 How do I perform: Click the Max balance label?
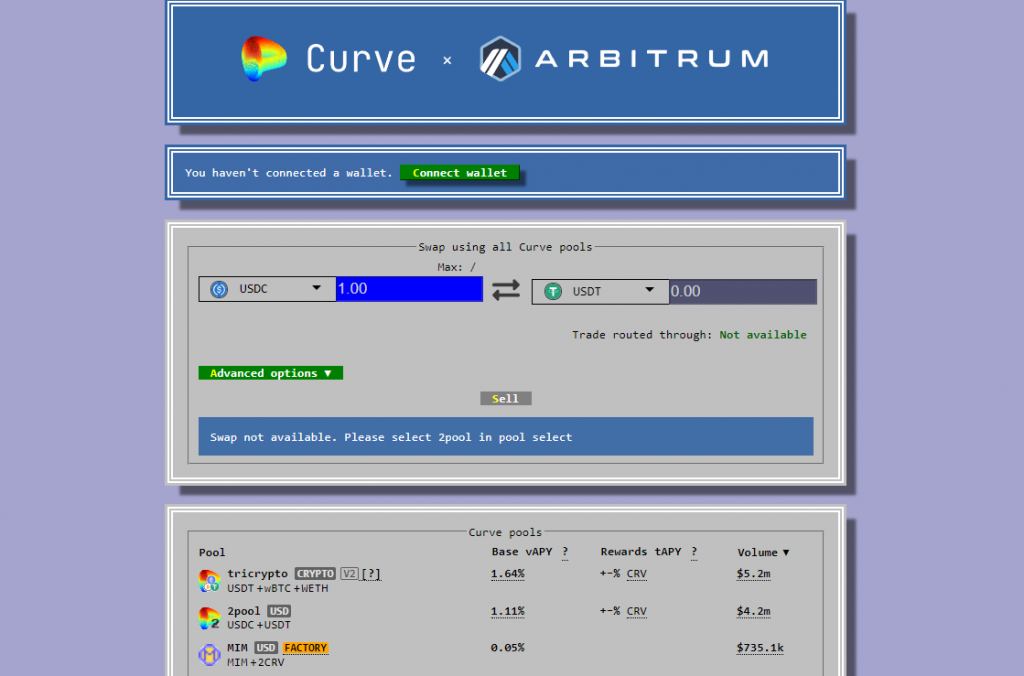(456, 266)
